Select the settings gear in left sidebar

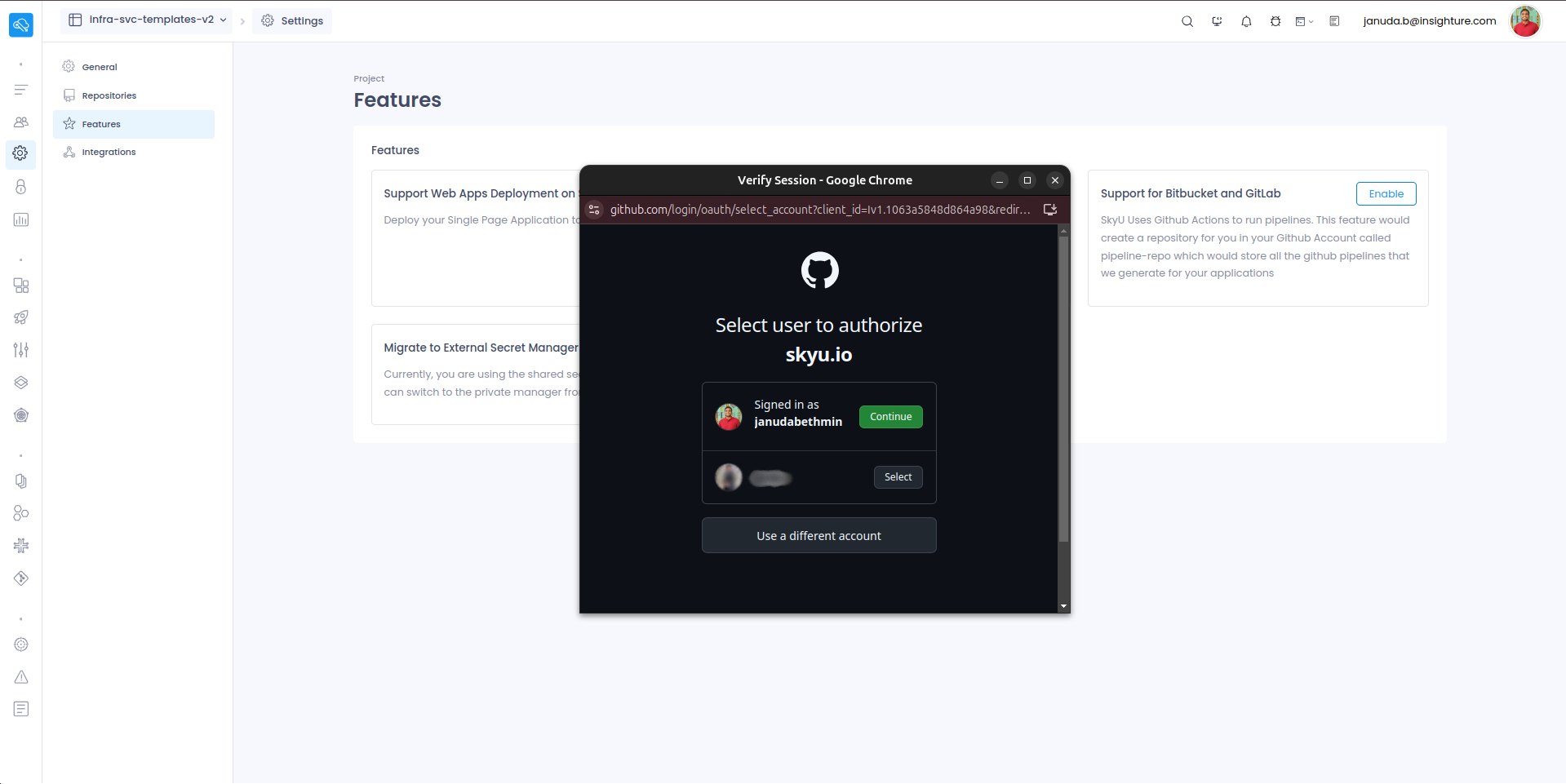coord(21,153)
